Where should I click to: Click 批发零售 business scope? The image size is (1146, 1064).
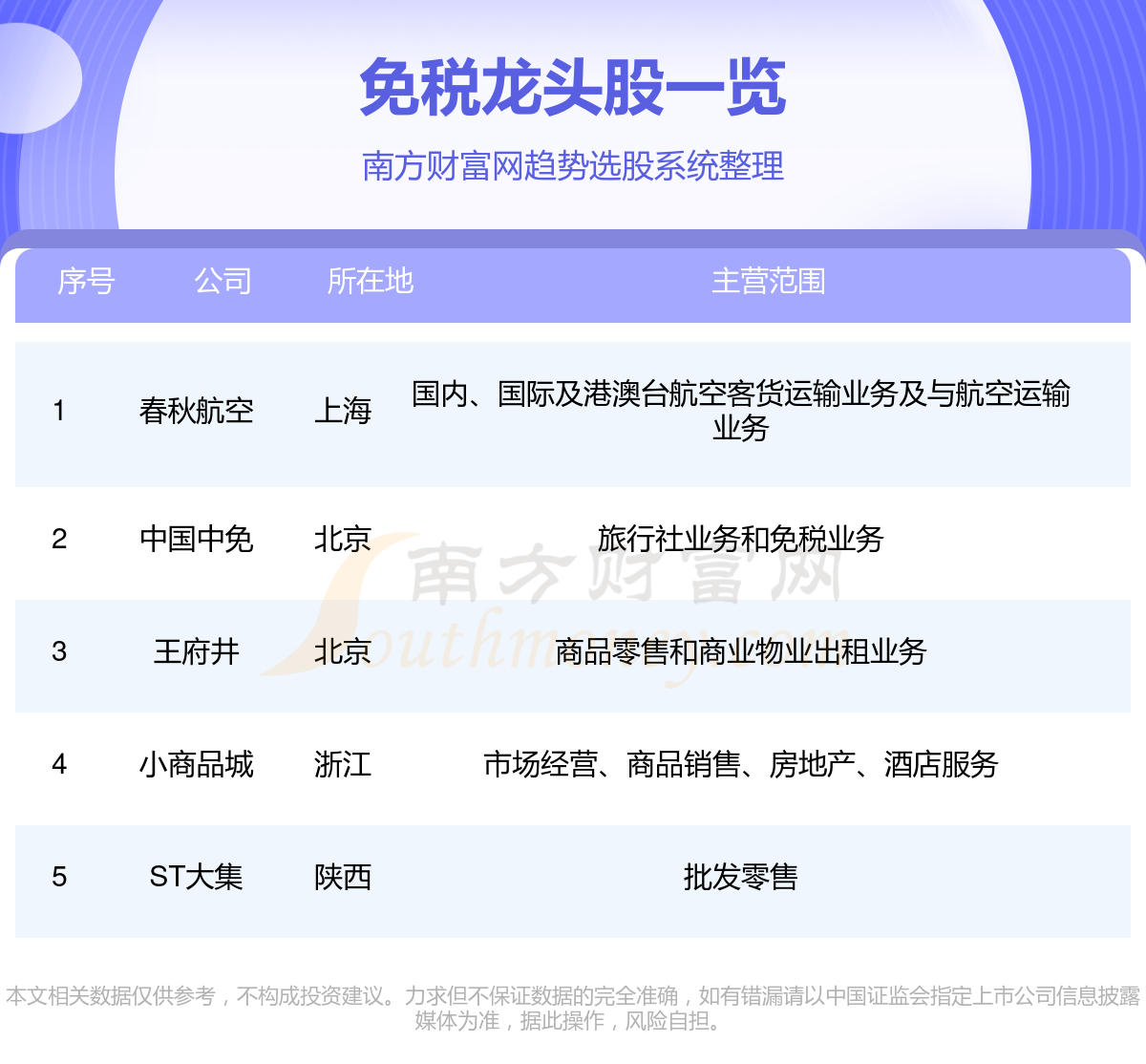pos(741,877)
